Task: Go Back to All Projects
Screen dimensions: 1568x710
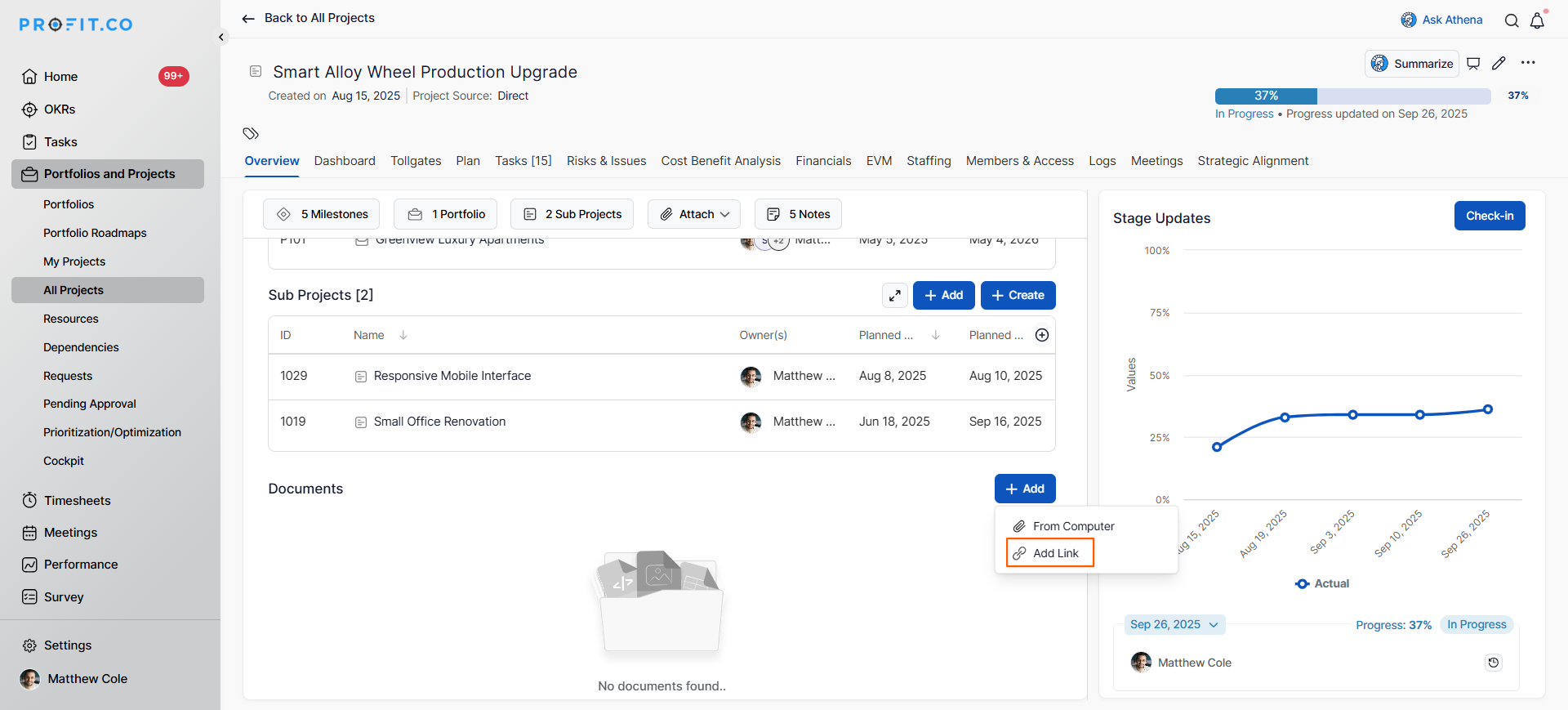Action: 309,18
